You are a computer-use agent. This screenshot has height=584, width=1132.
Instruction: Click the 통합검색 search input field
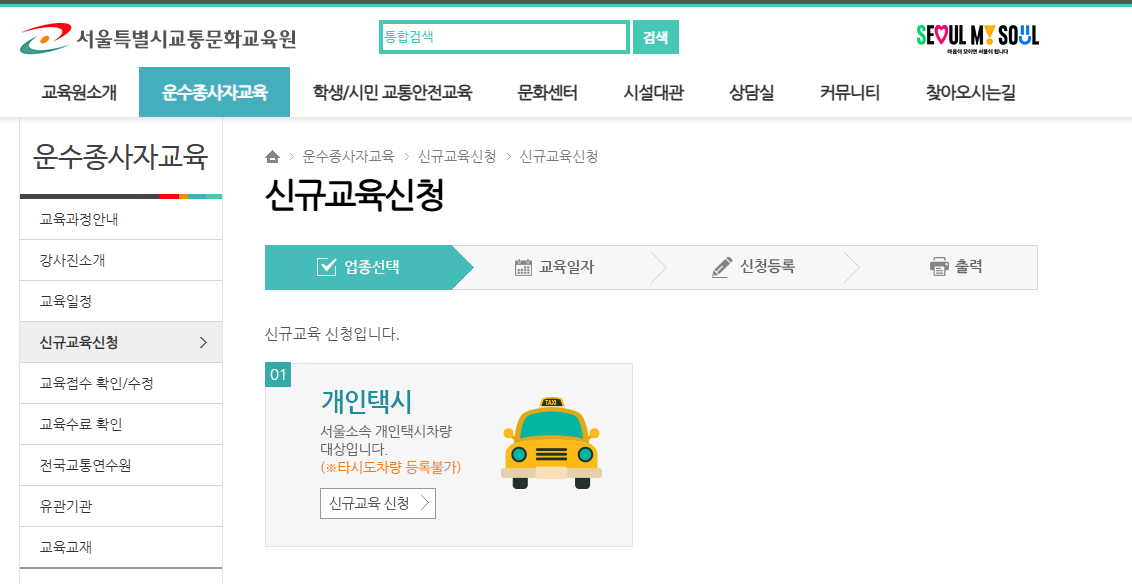[x=503, y=36]
